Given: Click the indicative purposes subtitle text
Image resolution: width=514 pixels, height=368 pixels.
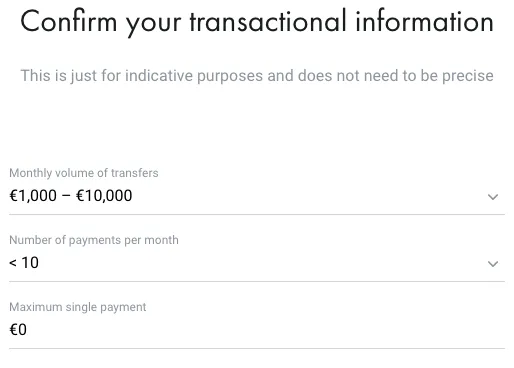Looking at the screenshot, I should pyautogui.click(x=257, y=76).
